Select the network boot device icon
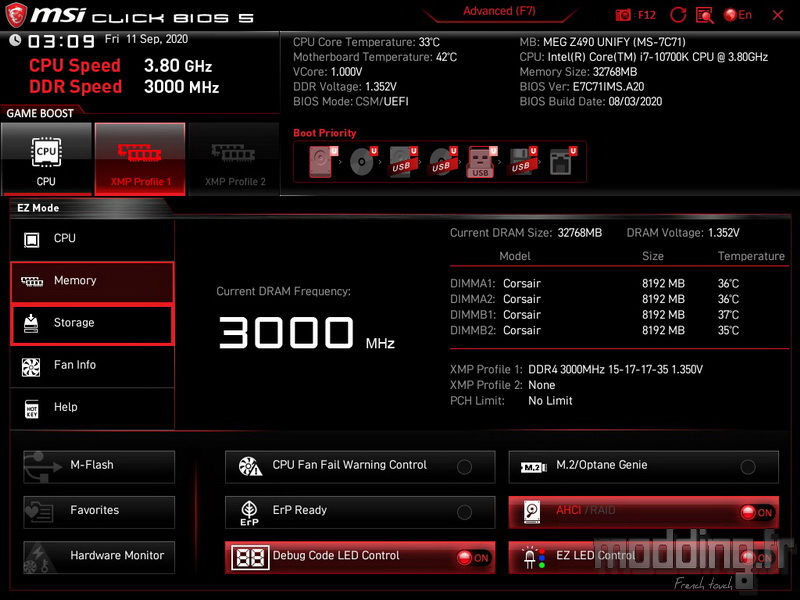Viewport: 800px width, 600px height. click(x=562, y=162)
